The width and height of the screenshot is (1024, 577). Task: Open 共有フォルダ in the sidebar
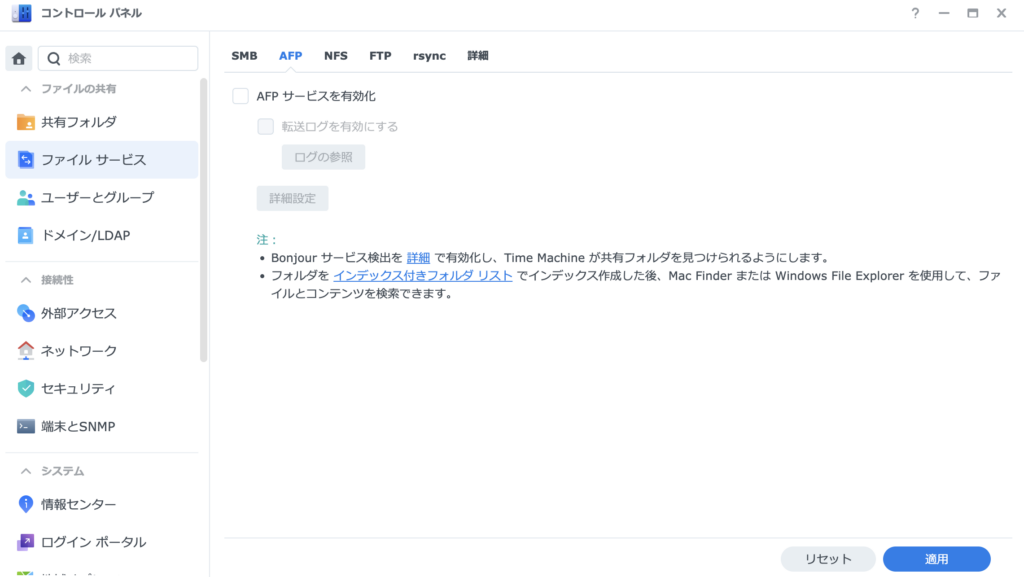102,122
